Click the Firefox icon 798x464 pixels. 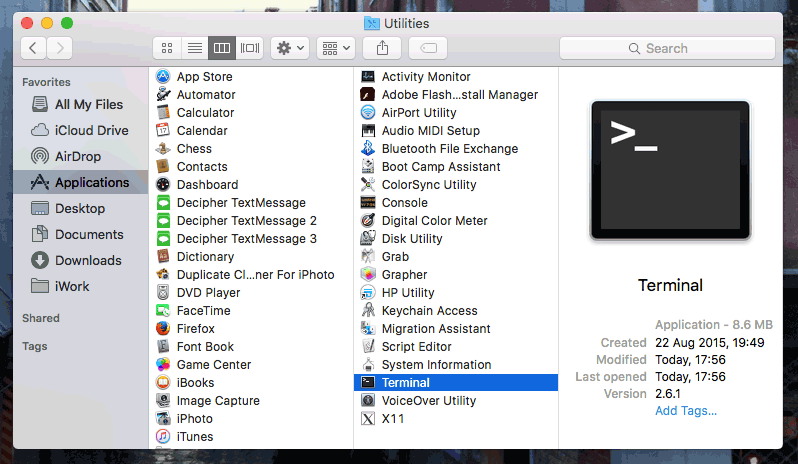(x=163, y=329)
